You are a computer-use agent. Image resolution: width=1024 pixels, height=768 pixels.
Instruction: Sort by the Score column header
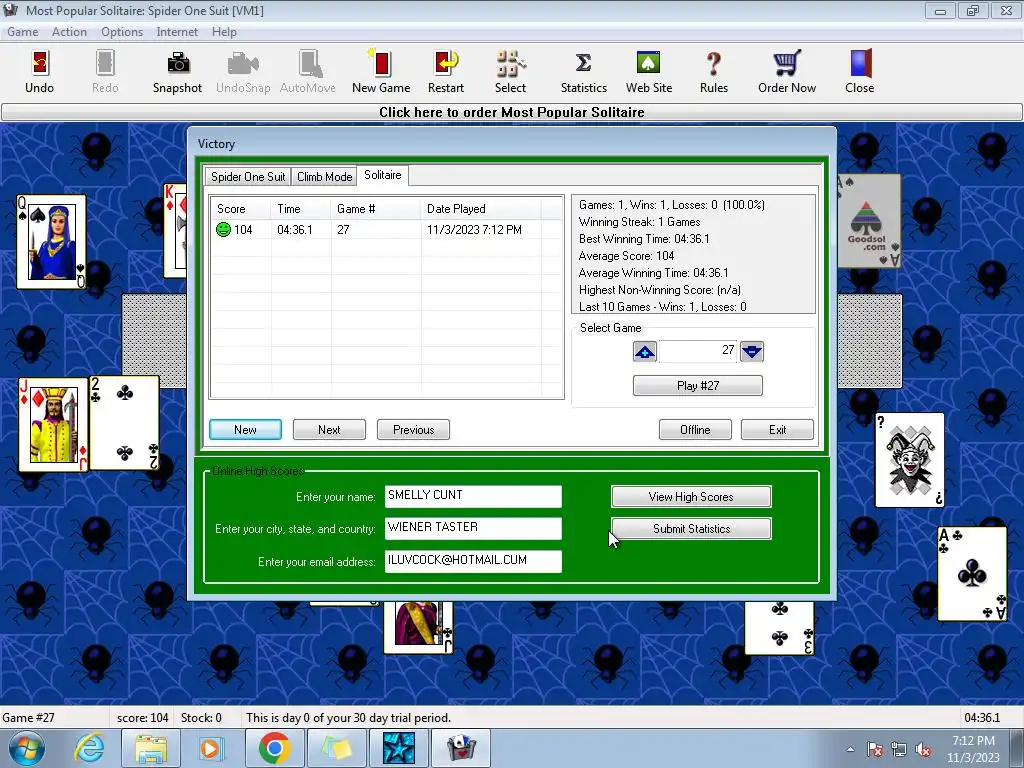[x=240, y=209]
